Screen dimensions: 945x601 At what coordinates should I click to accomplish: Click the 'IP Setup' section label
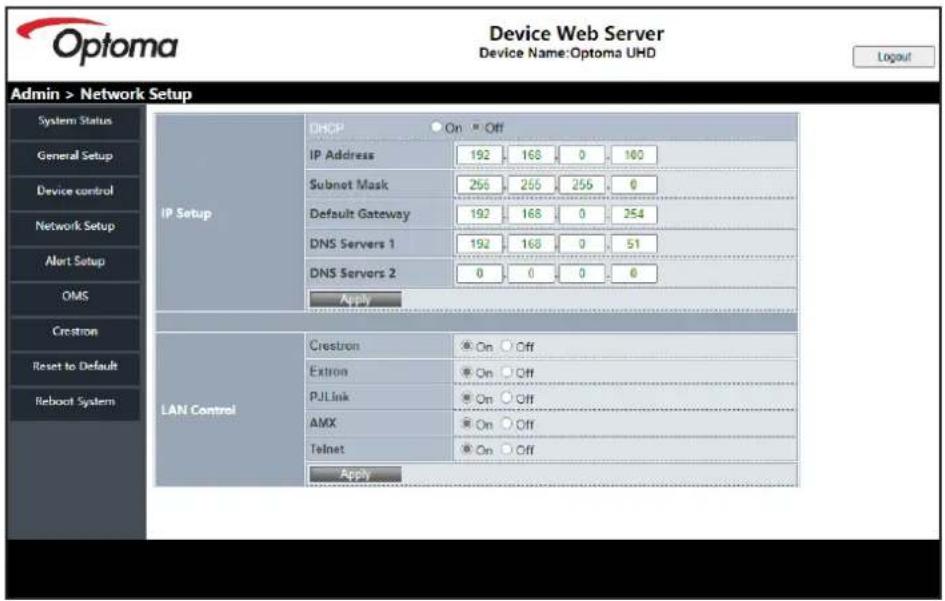click(186, 213)
